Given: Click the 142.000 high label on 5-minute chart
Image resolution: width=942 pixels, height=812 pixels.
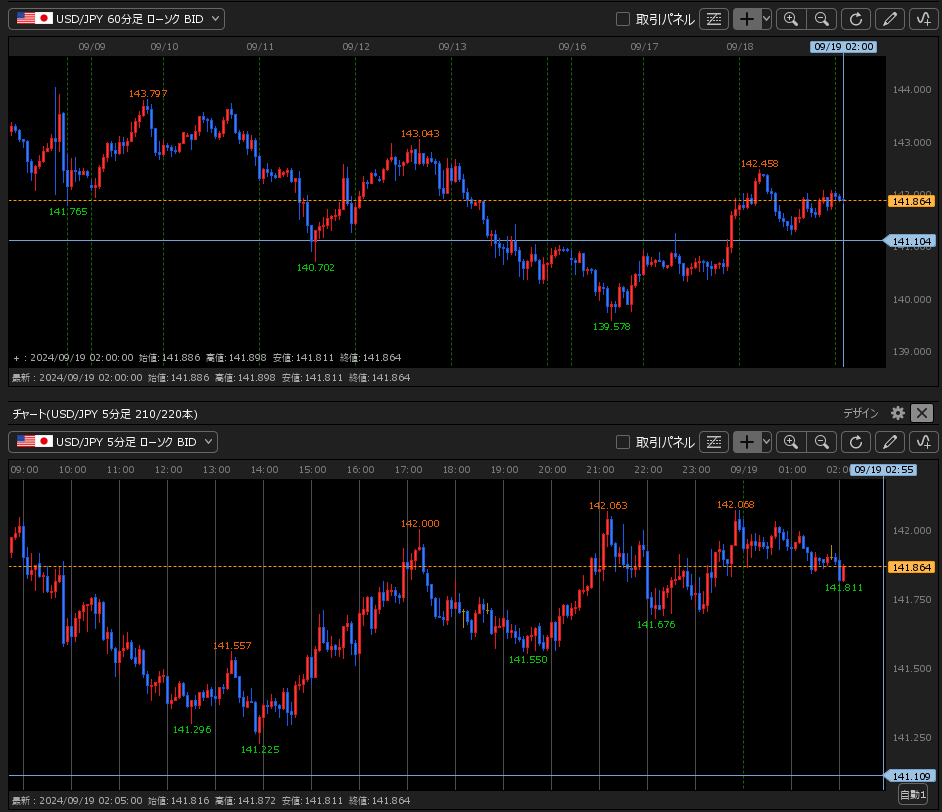Looking at the screenshot, I should [420, 524].
